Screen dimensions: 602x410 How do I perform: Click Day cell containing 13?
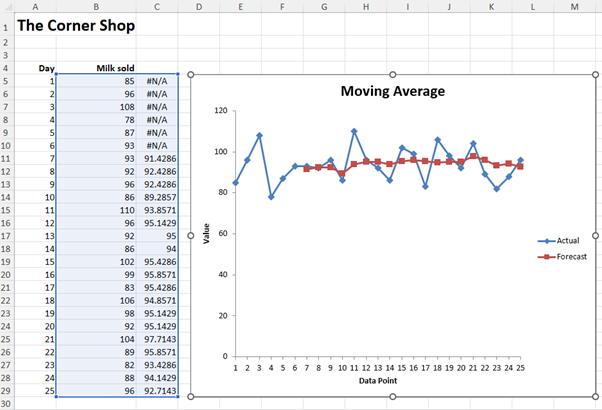tap(35, 236)
